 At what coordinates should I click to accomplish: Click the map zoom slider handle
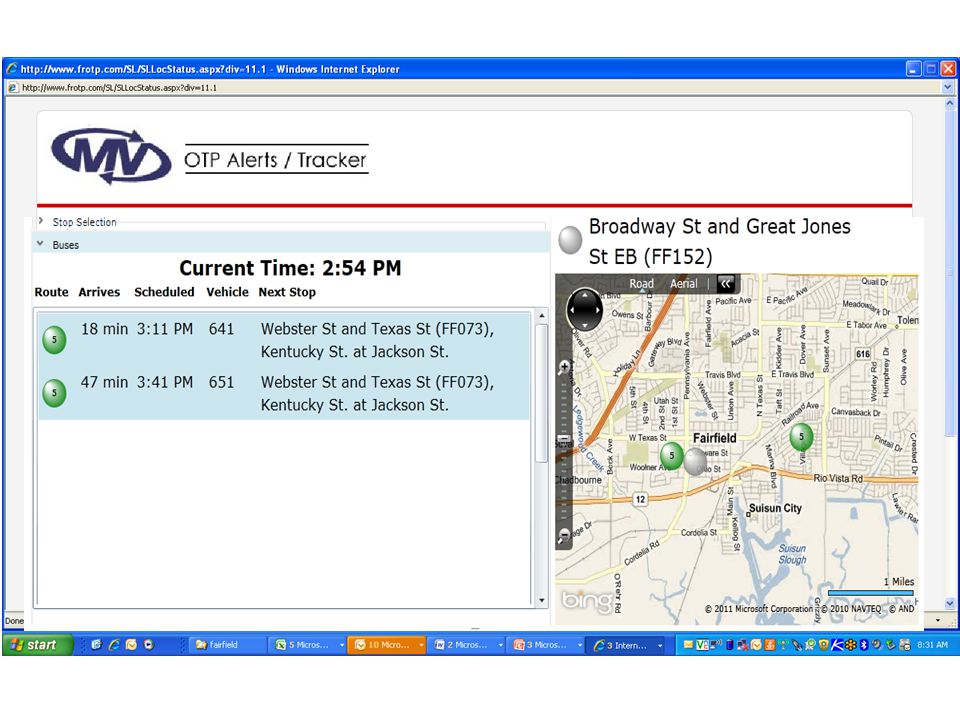pos(564,439)
